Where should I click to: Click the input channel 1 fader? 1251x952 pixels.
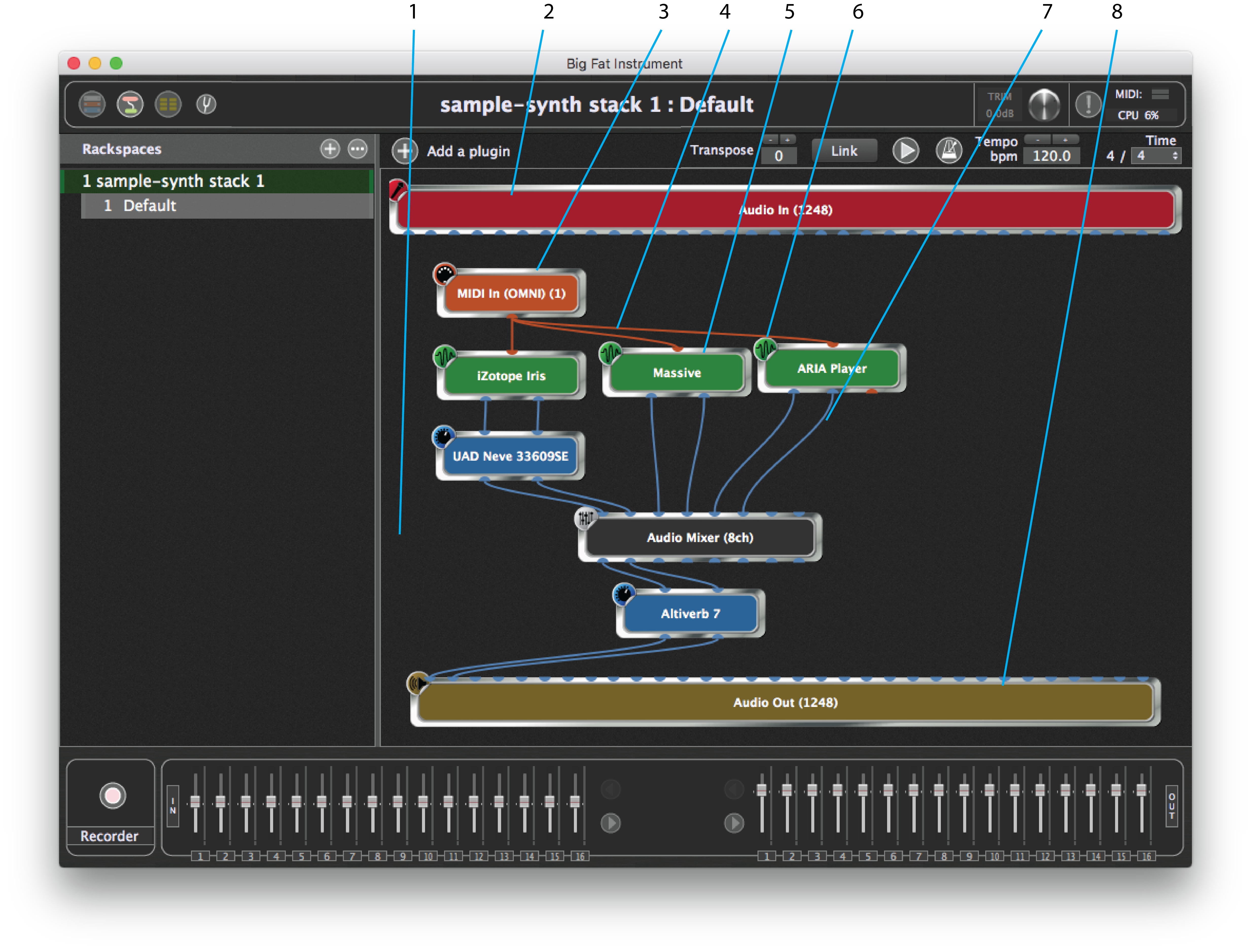pos(195,801)
